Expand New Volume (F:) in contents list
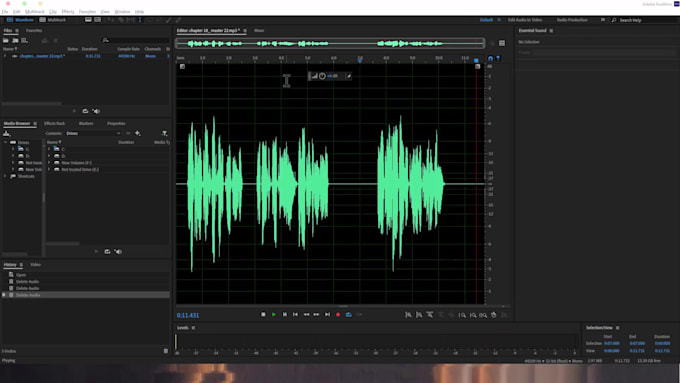The width and height of the screenshot is (680, 383). point(49,163)
